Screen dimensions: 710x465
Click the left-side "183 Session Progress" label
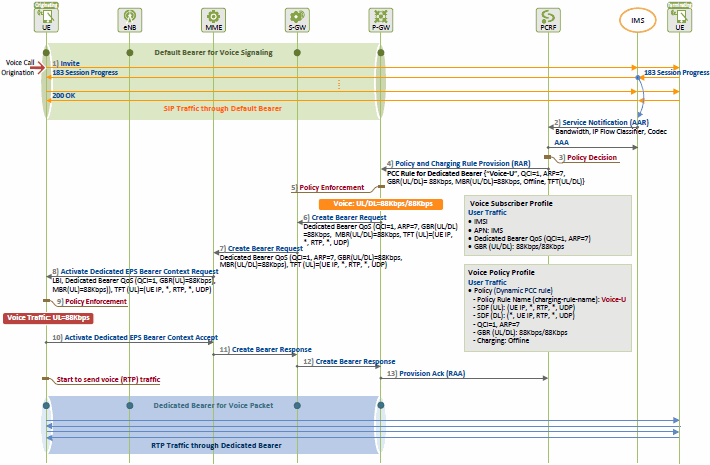[85, 72]
